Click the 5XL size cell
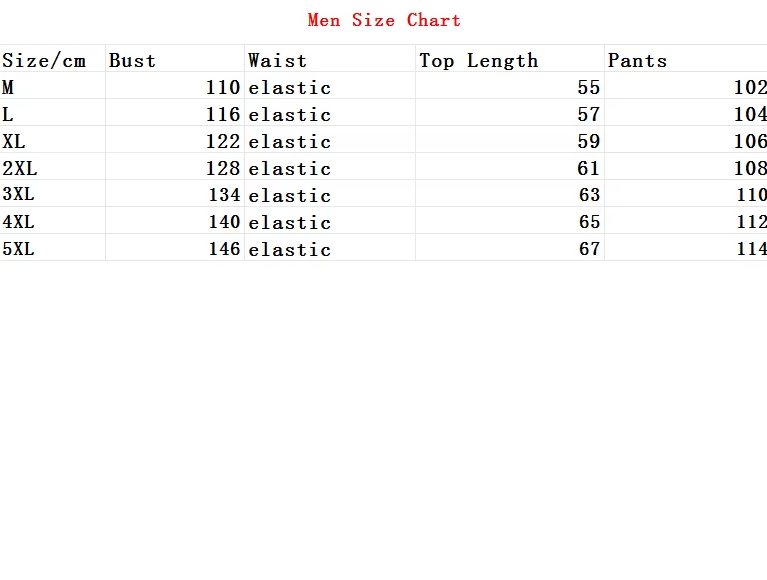 tap(19, 249)
